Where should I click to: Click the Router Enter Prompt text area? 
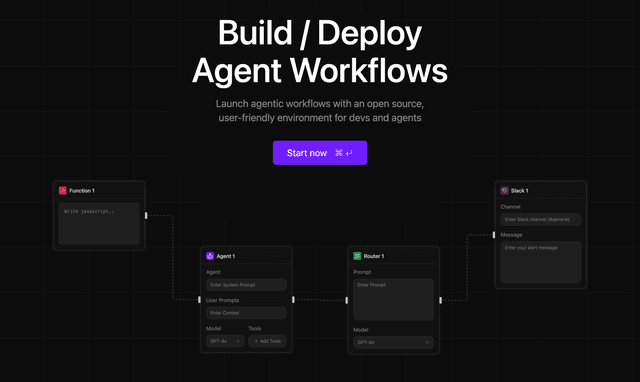point(393,300)
